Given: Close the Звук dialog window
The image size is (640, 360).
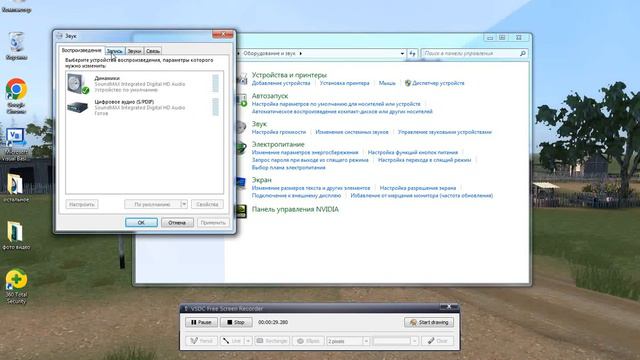Looking at the screenshot, I should click(223, 35).
